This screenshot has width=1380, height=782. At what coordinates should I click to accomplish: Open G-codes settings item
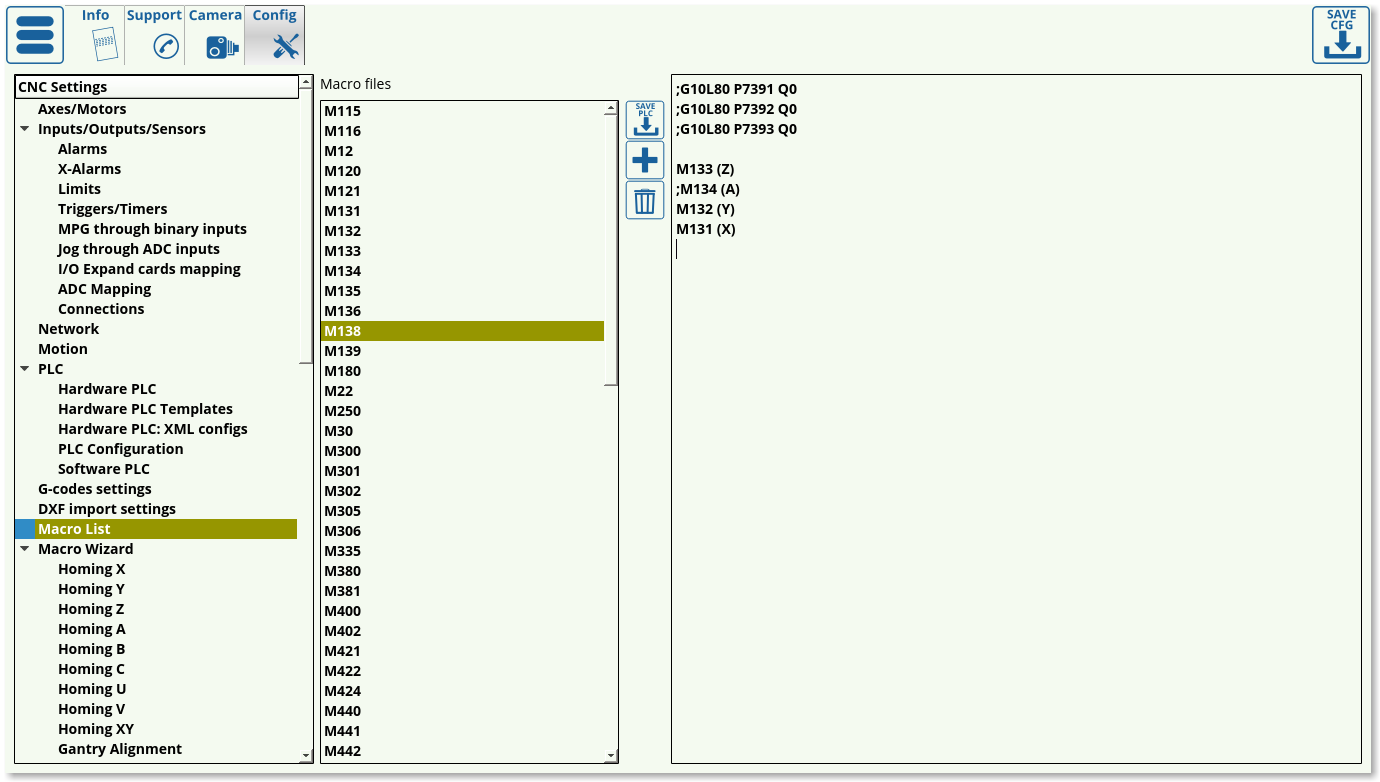(x=95, y=489)
